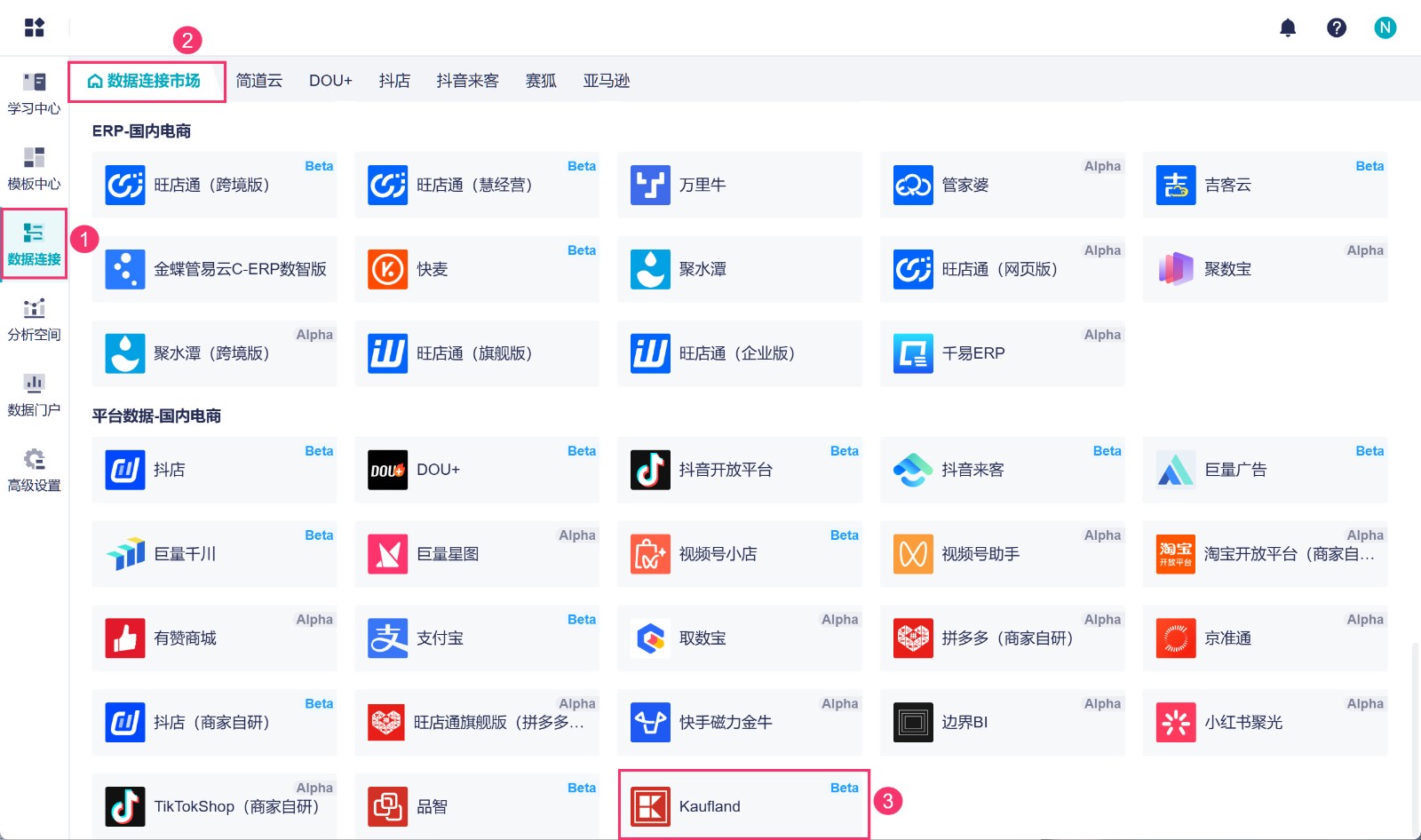Open the app grid icon
Screen dimensions: 1421x840
(35, 28)
